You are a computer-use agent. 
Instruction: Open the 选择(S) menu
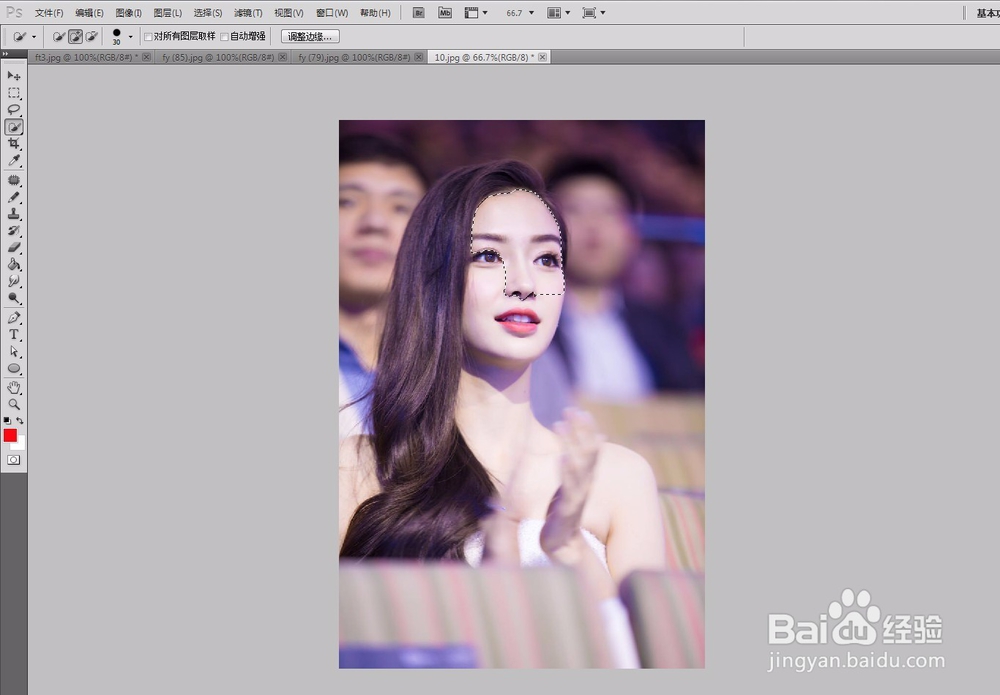[208, 13]
